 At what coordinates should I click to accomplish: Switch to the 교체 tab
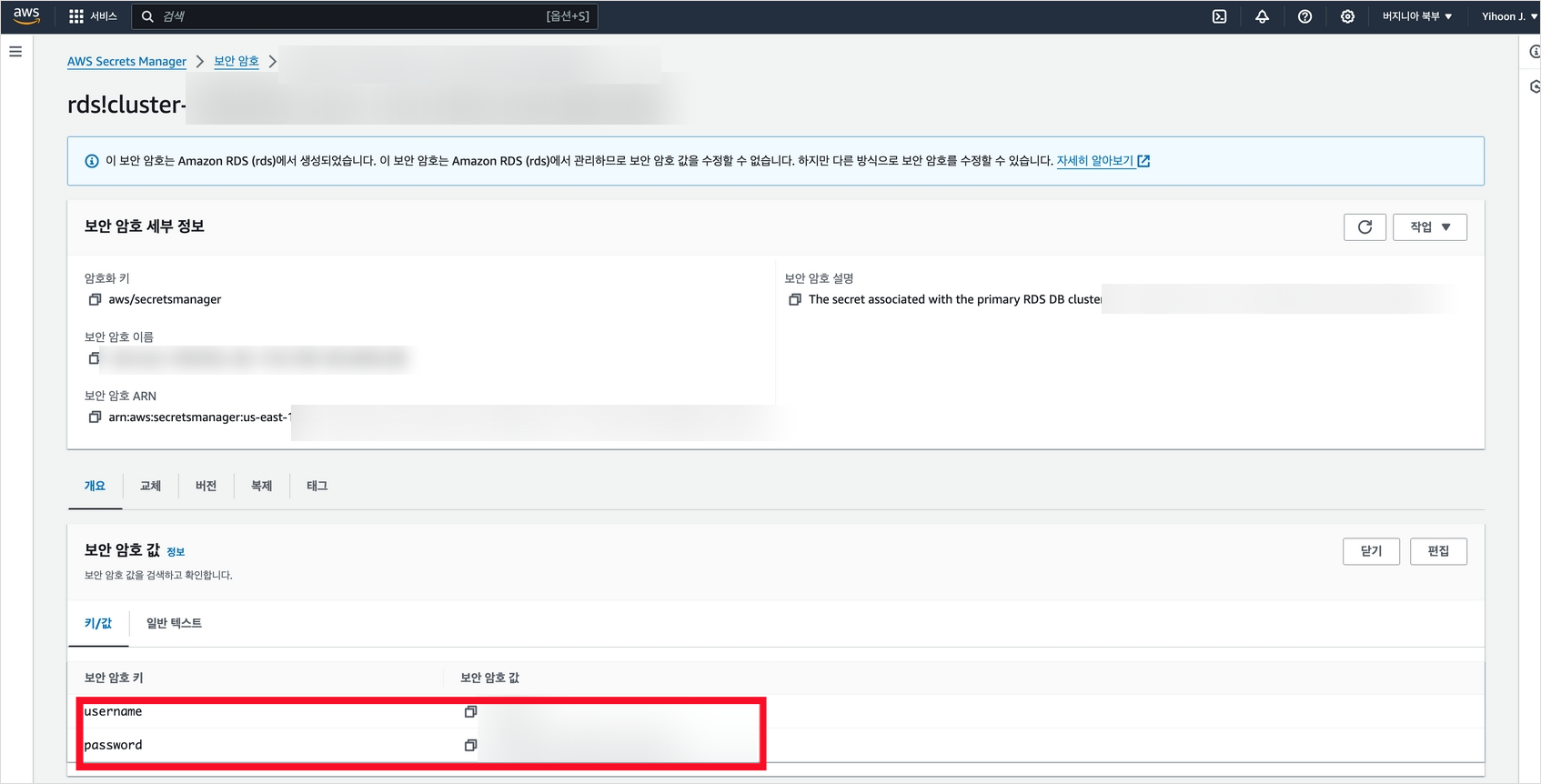[x=150, y=486]
